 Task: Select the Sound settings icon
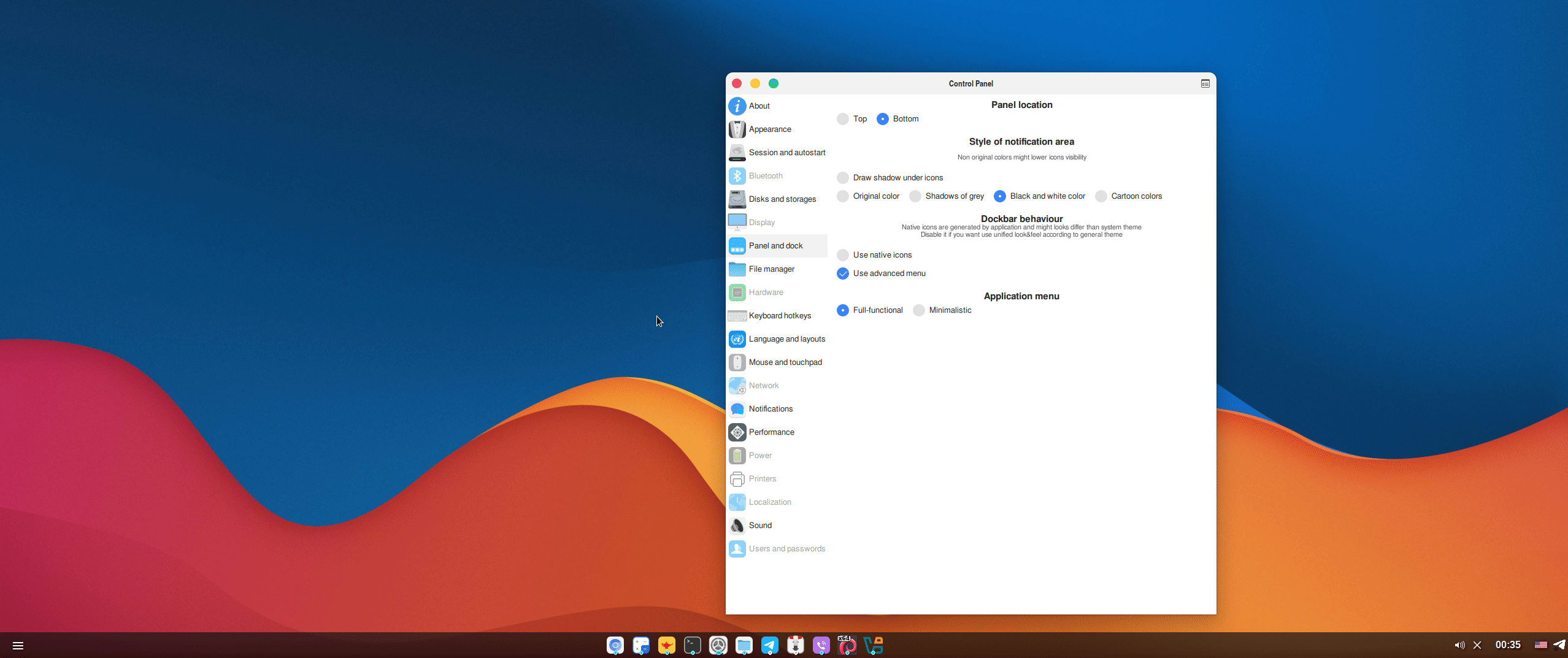[737, 526]
